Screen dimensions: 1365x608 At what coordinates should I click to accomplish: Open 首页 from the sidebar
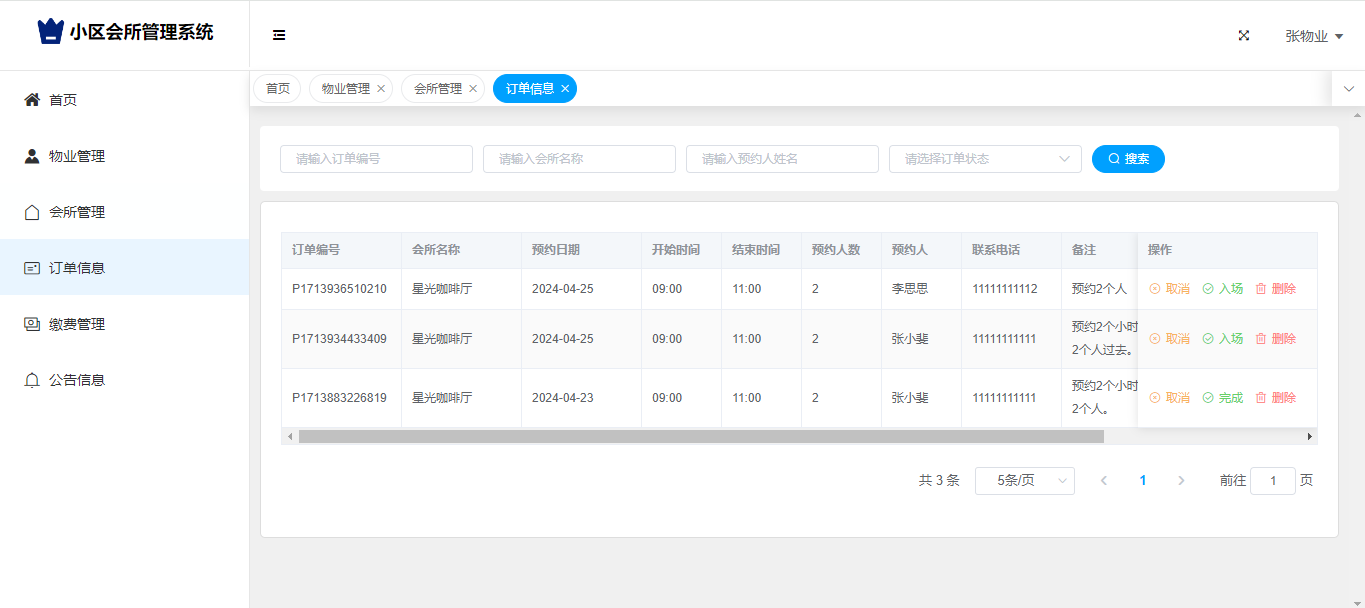click(63, 100)
